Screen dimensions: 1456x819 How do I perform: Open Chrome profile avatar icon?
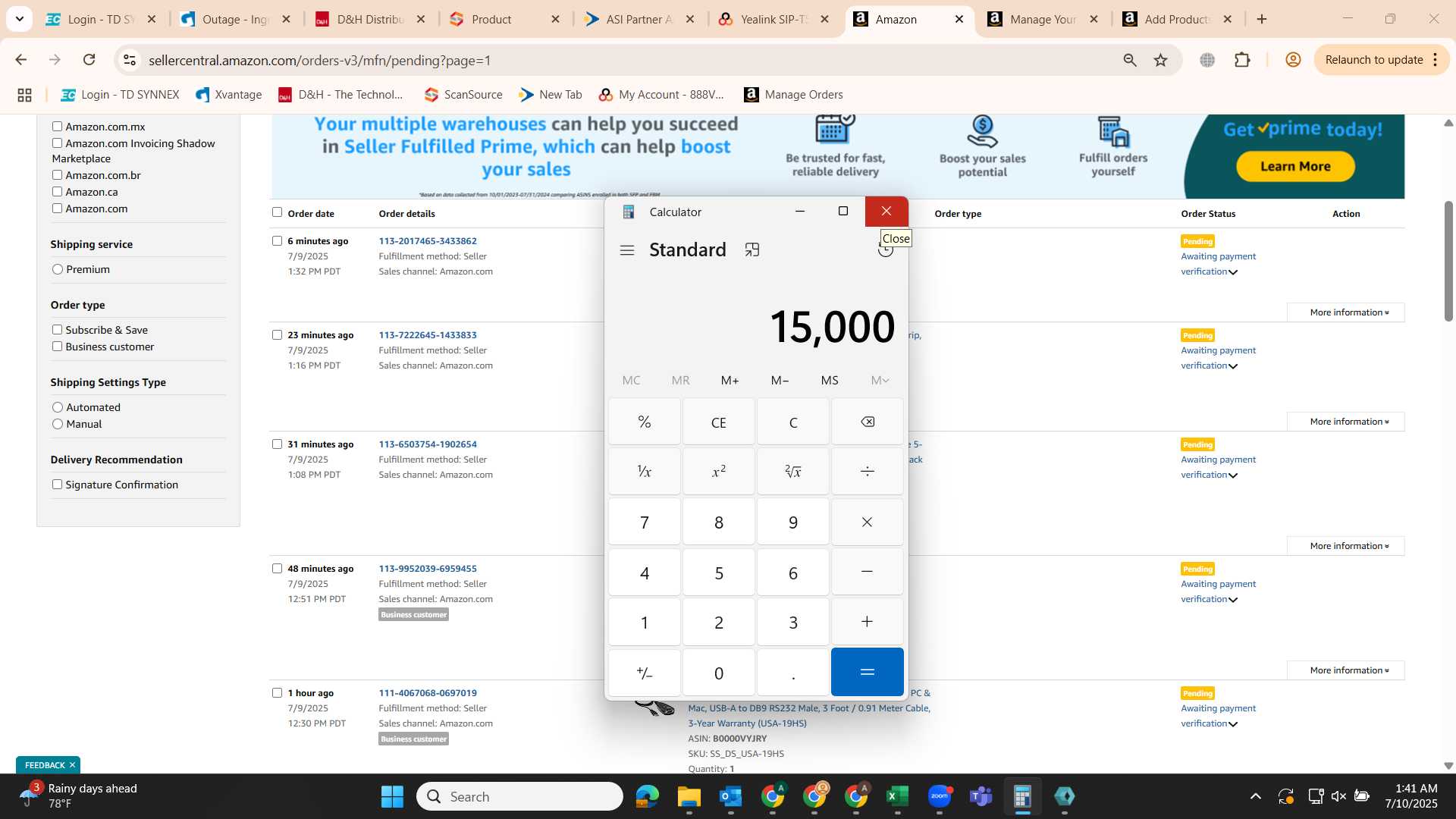1294,60
